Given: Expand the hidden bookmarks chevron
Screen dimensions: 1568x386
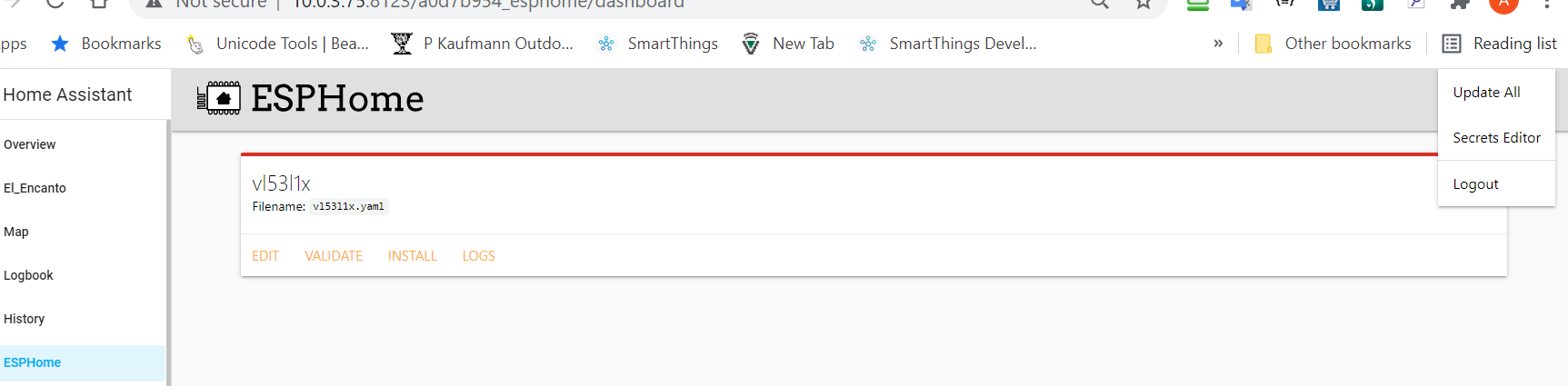Looking at the screenshot, I should [x=1218, y=44].
